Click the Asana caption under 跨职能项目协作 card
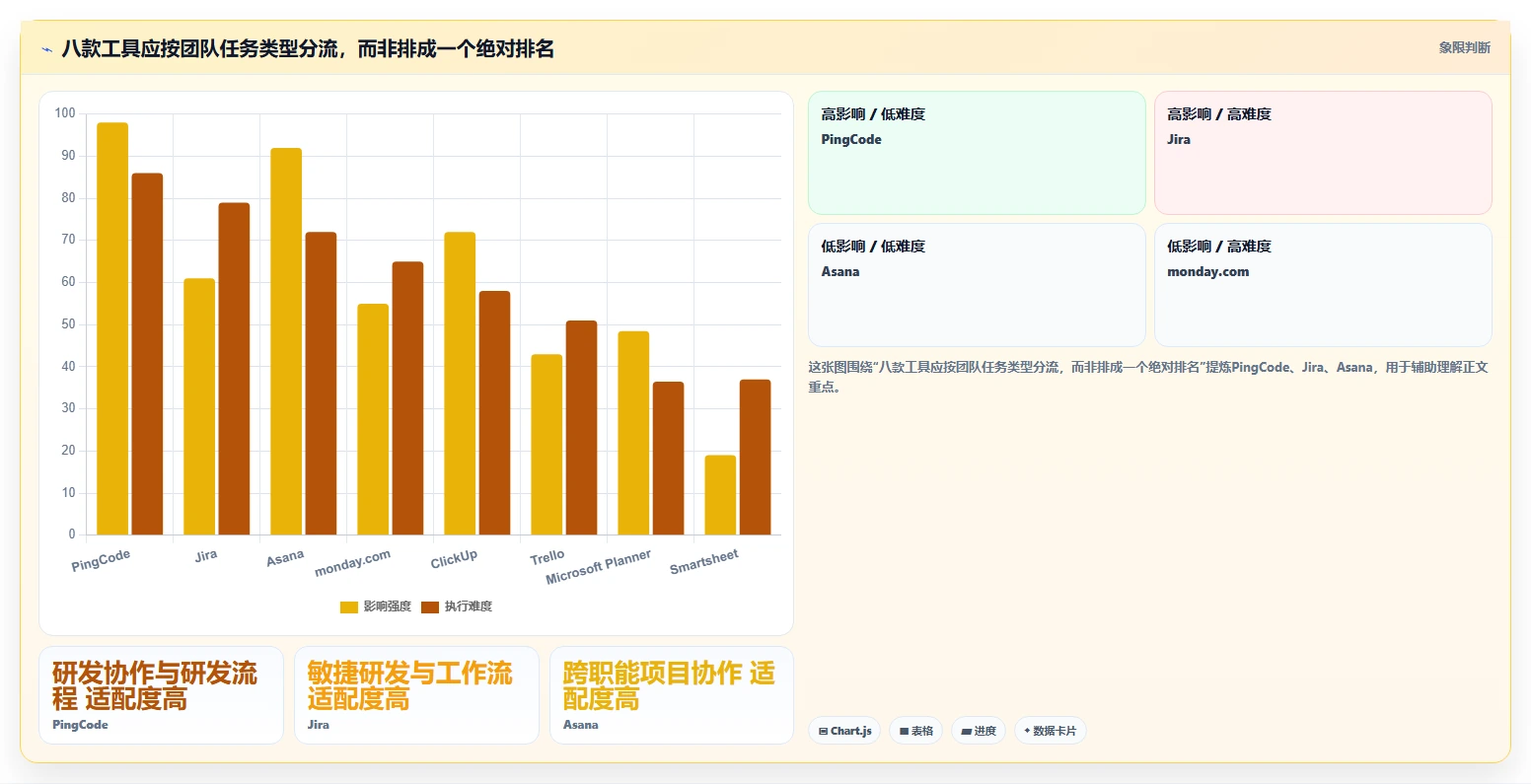The height and width of the screenshot is (784, 1531). [x=580, y=725]
